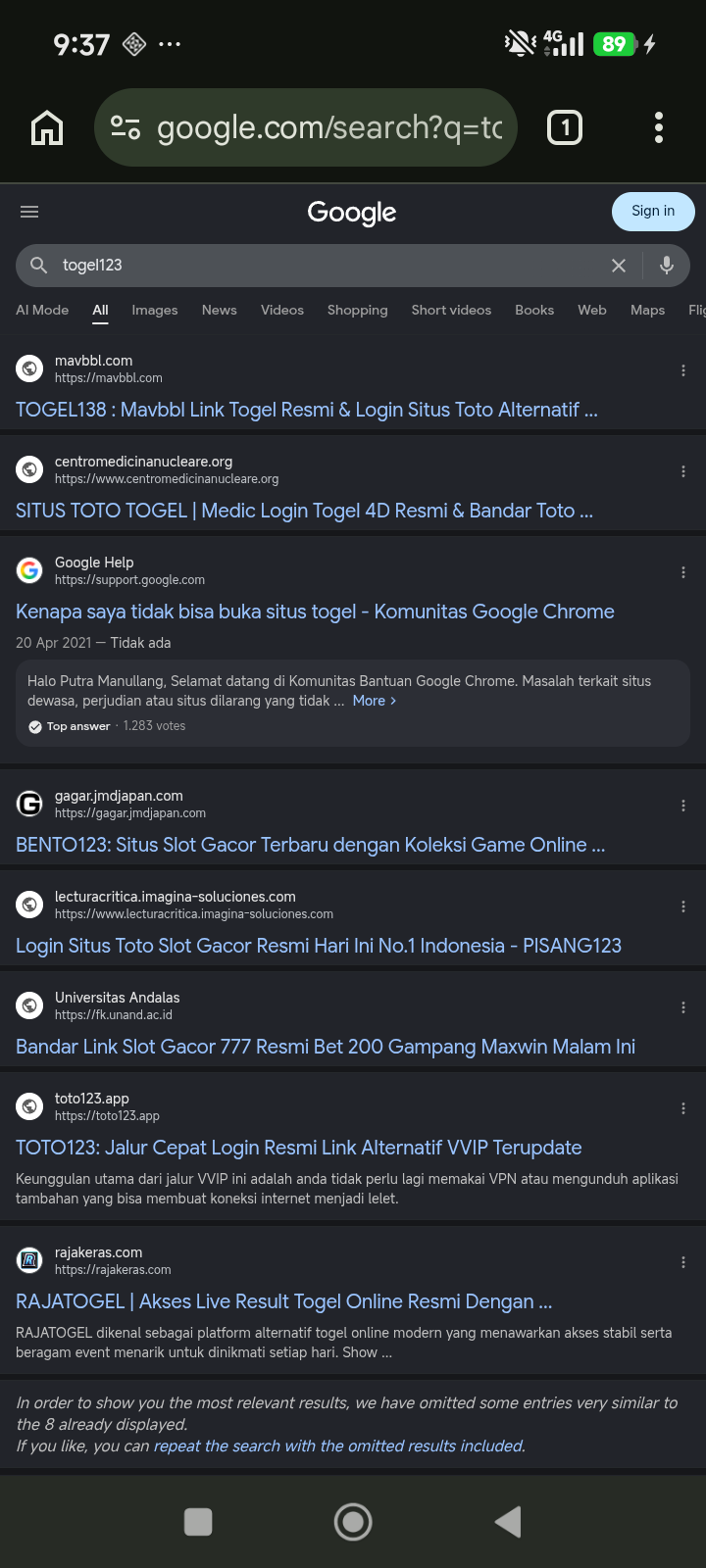The image size is (706, 1568).
Task: Open more options for the mavbbl.com result
Action: click(x=683, y=370)
